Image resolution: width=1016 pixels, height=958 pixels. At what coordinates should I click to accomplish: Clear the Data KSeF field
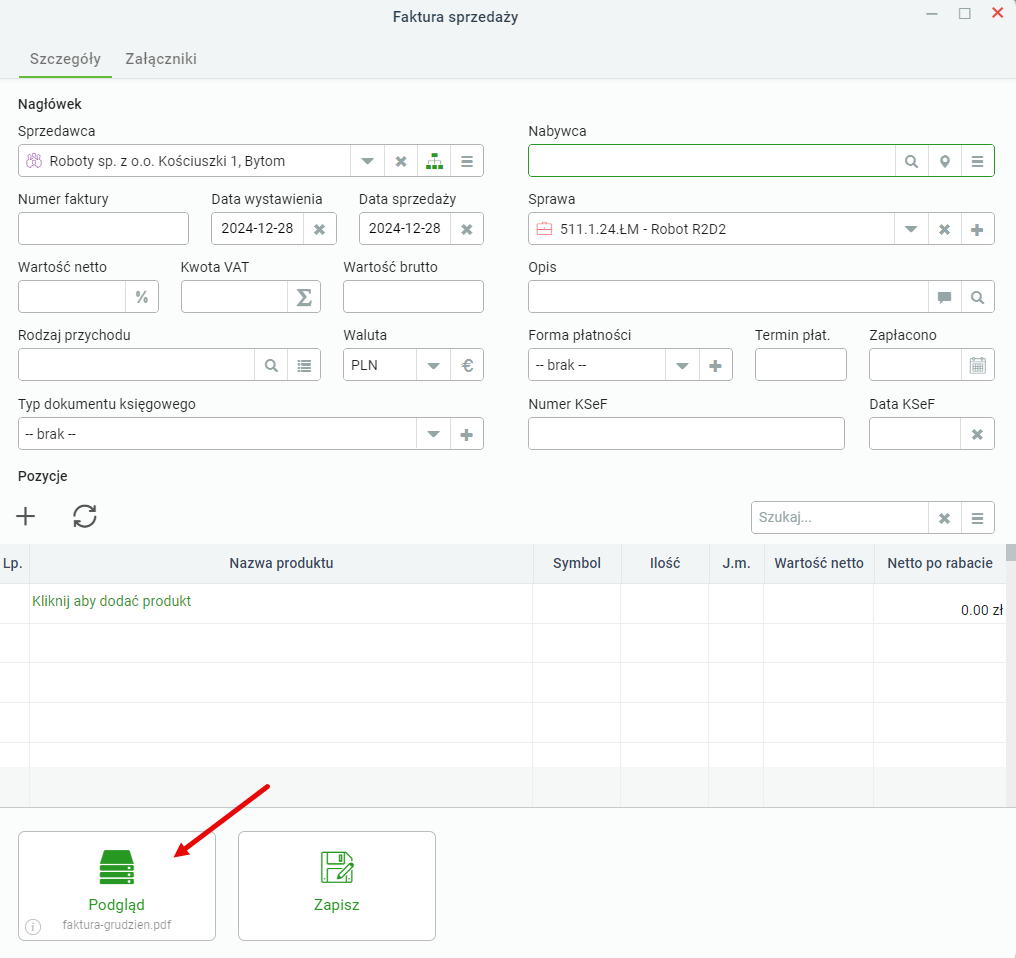[978, 434]
